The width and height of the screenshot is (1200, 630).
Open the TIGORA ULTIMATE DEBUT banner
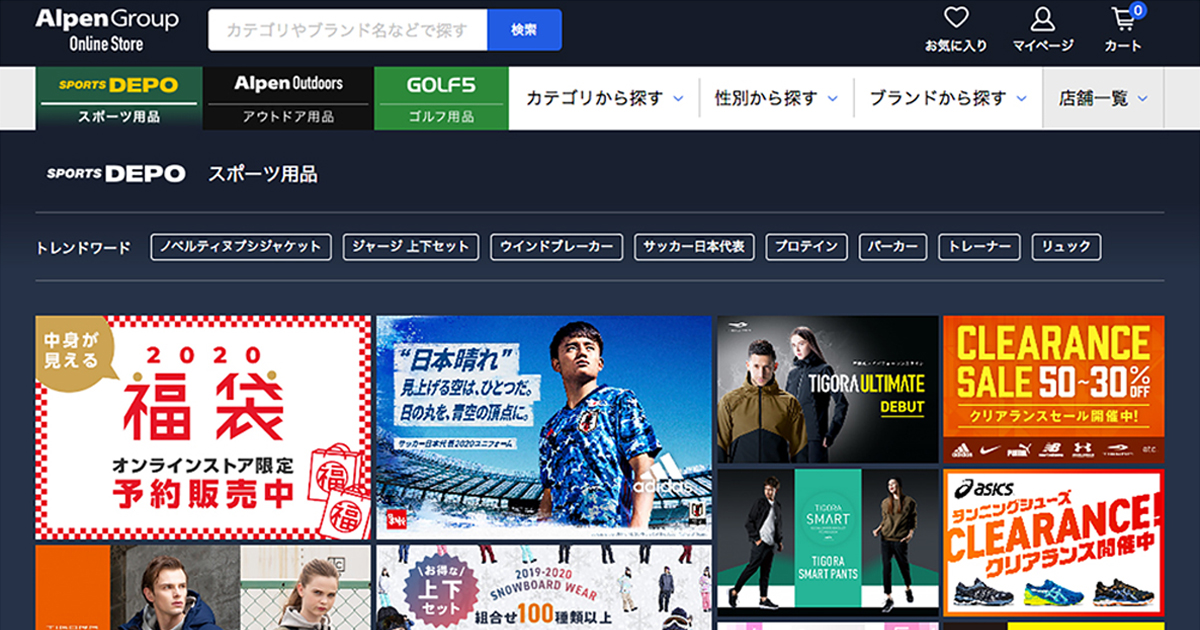point(828,390)
